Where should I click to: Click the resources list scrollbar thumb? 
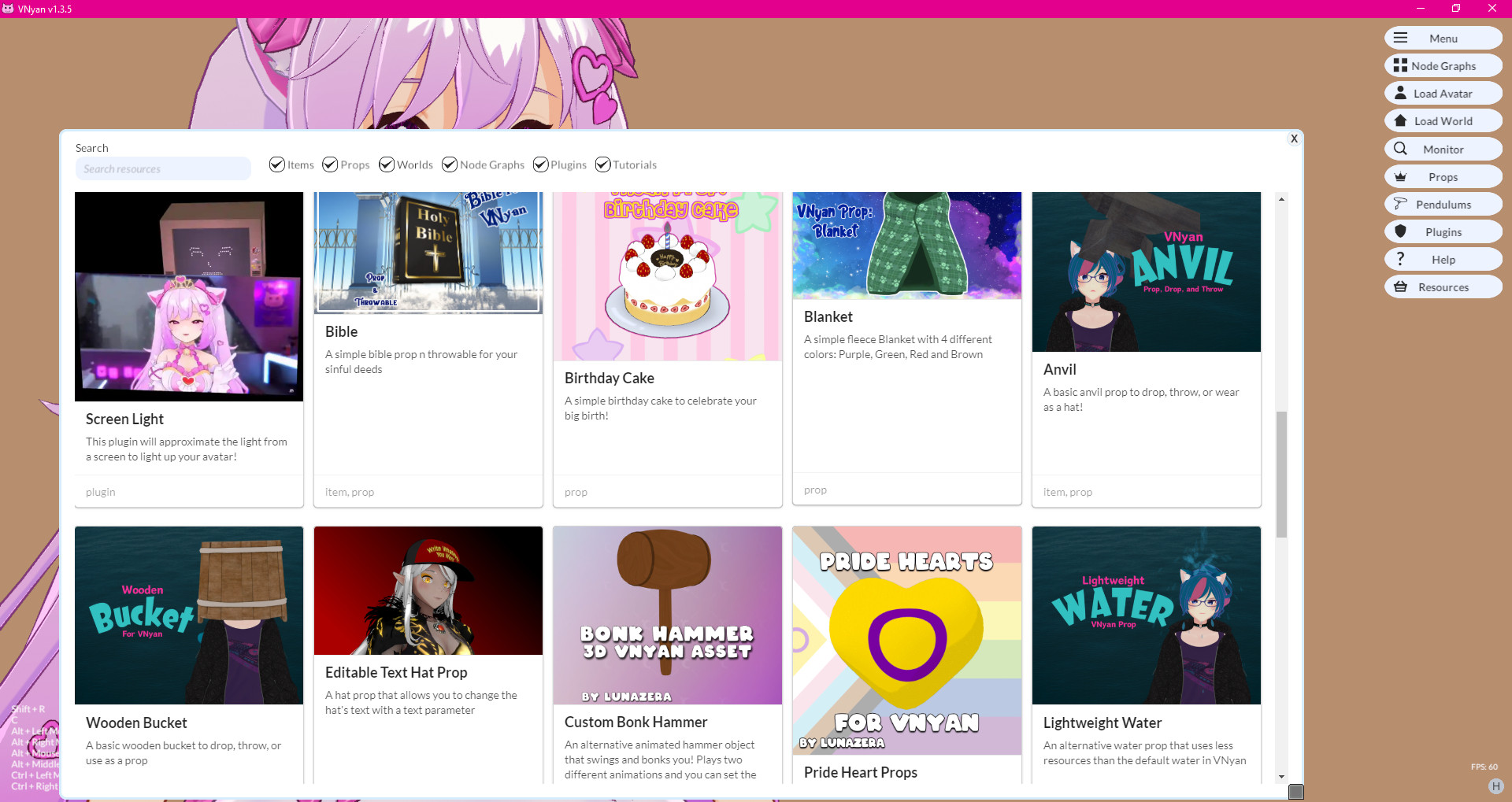tap(1281, 474)
